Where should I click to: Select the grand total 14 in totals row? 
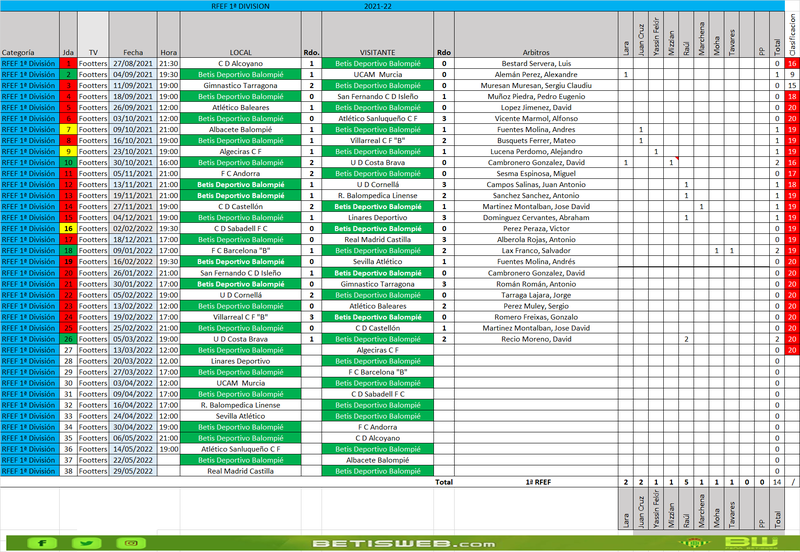pos(777,482)
